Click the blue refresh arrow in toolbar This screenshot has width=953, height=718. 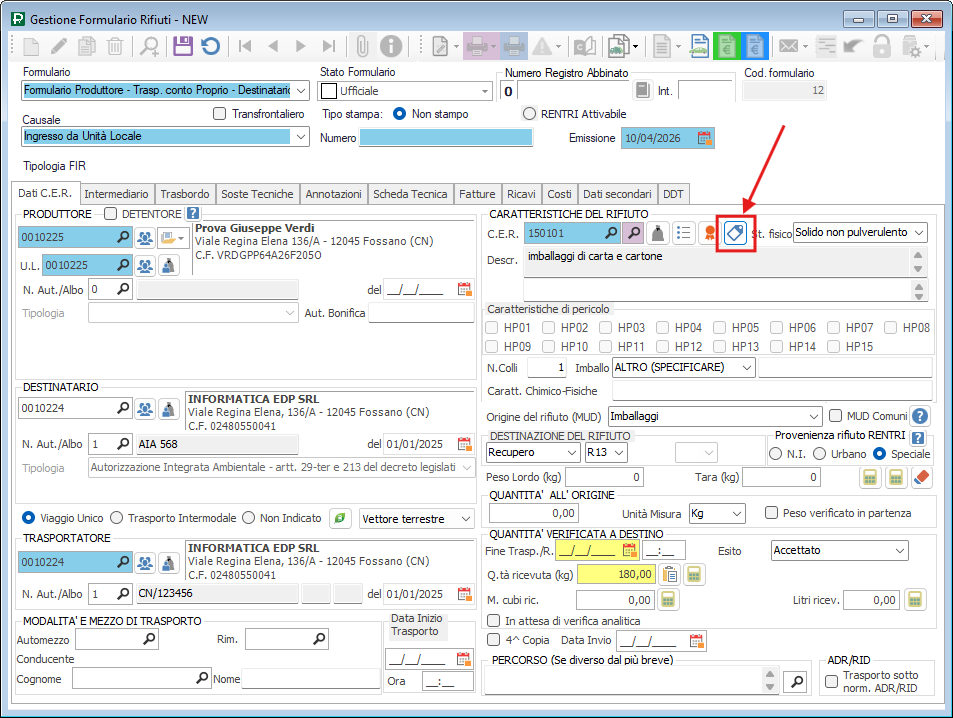click(x=210, y=46)
